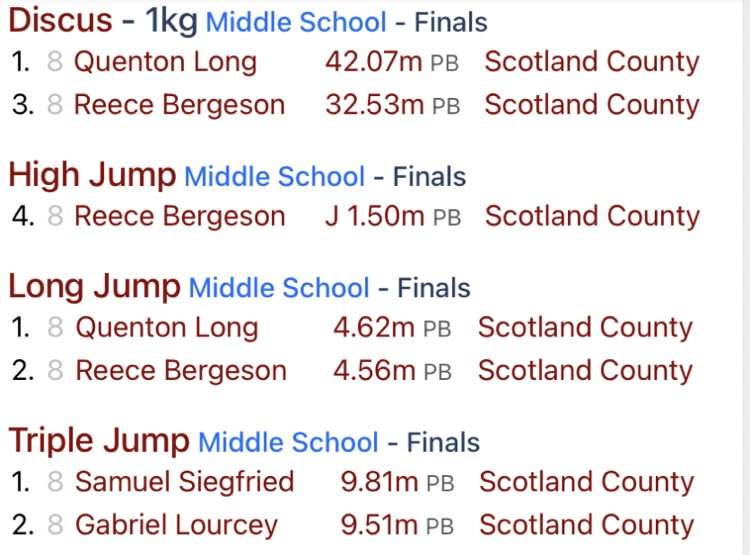Click Middle School link beside High Jump
750x555 pixels.
point(275,177)
